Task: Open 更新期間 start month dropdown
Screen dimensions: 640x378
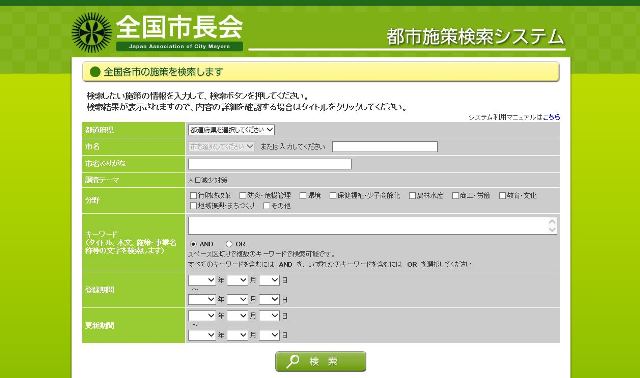Action: (x=237, y=316)
